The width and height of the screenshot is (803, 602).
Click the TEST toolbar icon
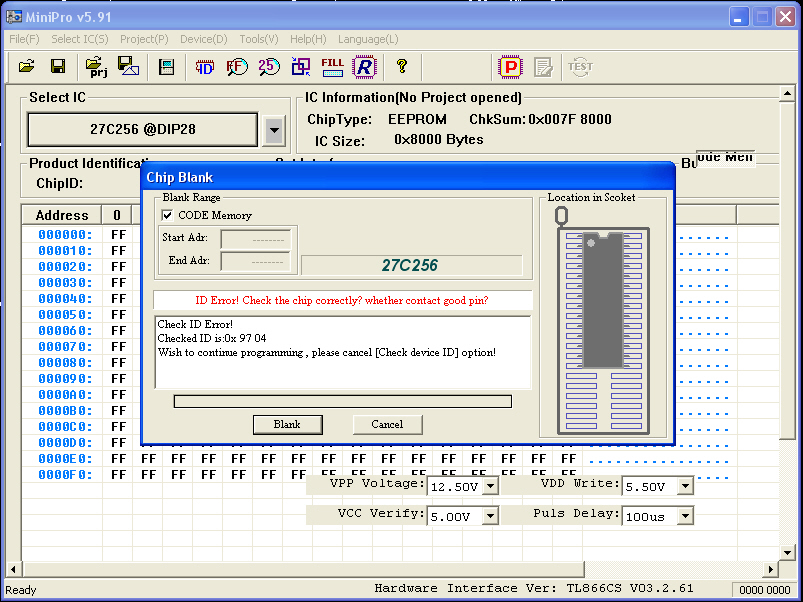[580, 67]
